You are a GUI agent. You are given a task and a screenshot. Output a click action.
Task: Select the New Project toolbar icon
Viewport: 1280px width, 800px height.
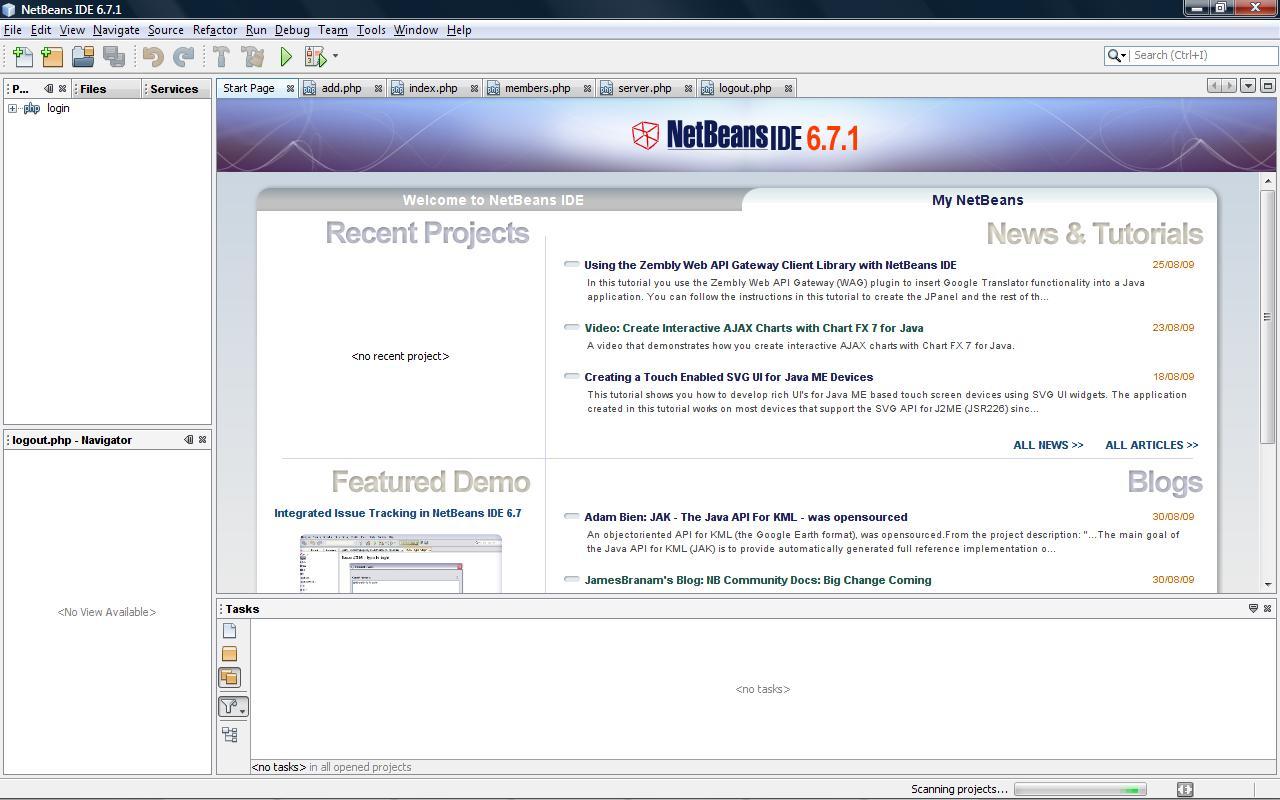[x=52, y=57]
